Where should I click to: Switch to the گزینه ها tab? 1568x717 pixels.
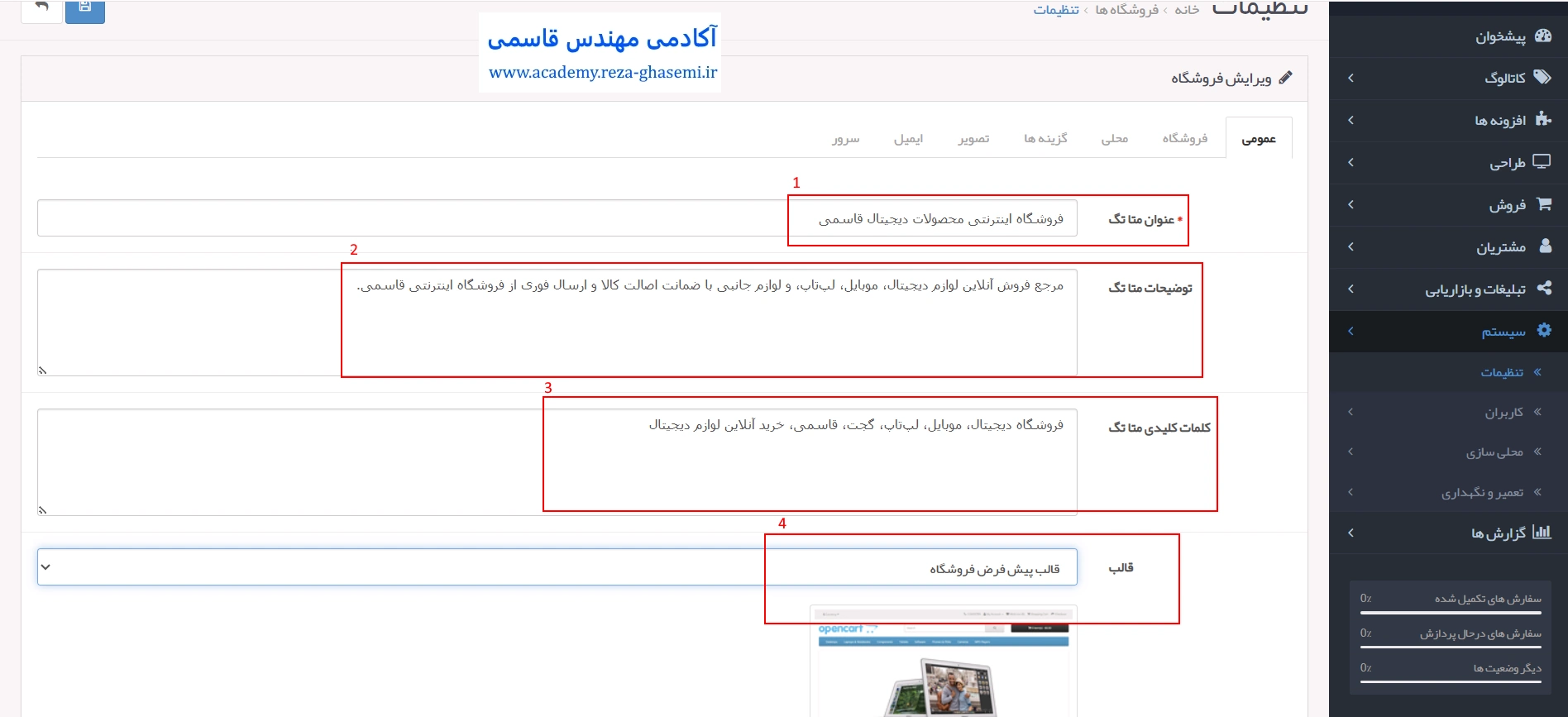1045,138
